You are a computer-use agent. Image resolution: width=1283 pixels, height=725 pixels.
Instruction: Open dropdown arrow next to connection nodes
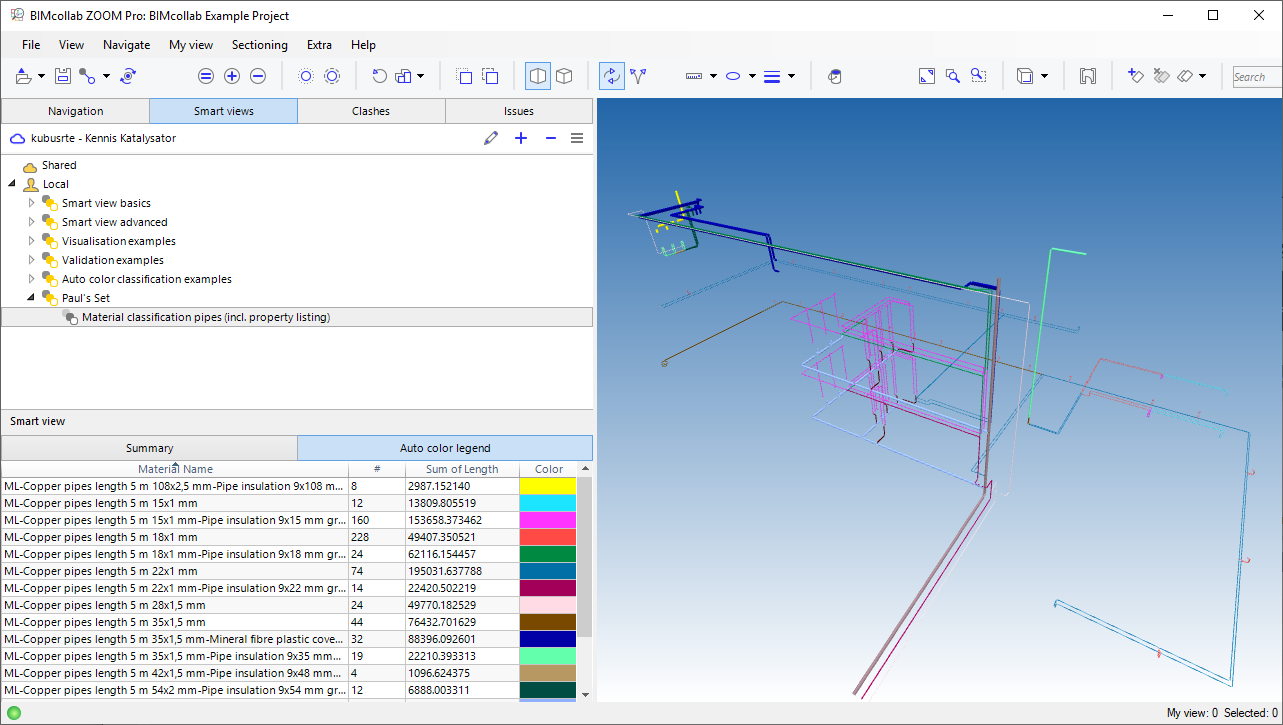tap(106, 76)
